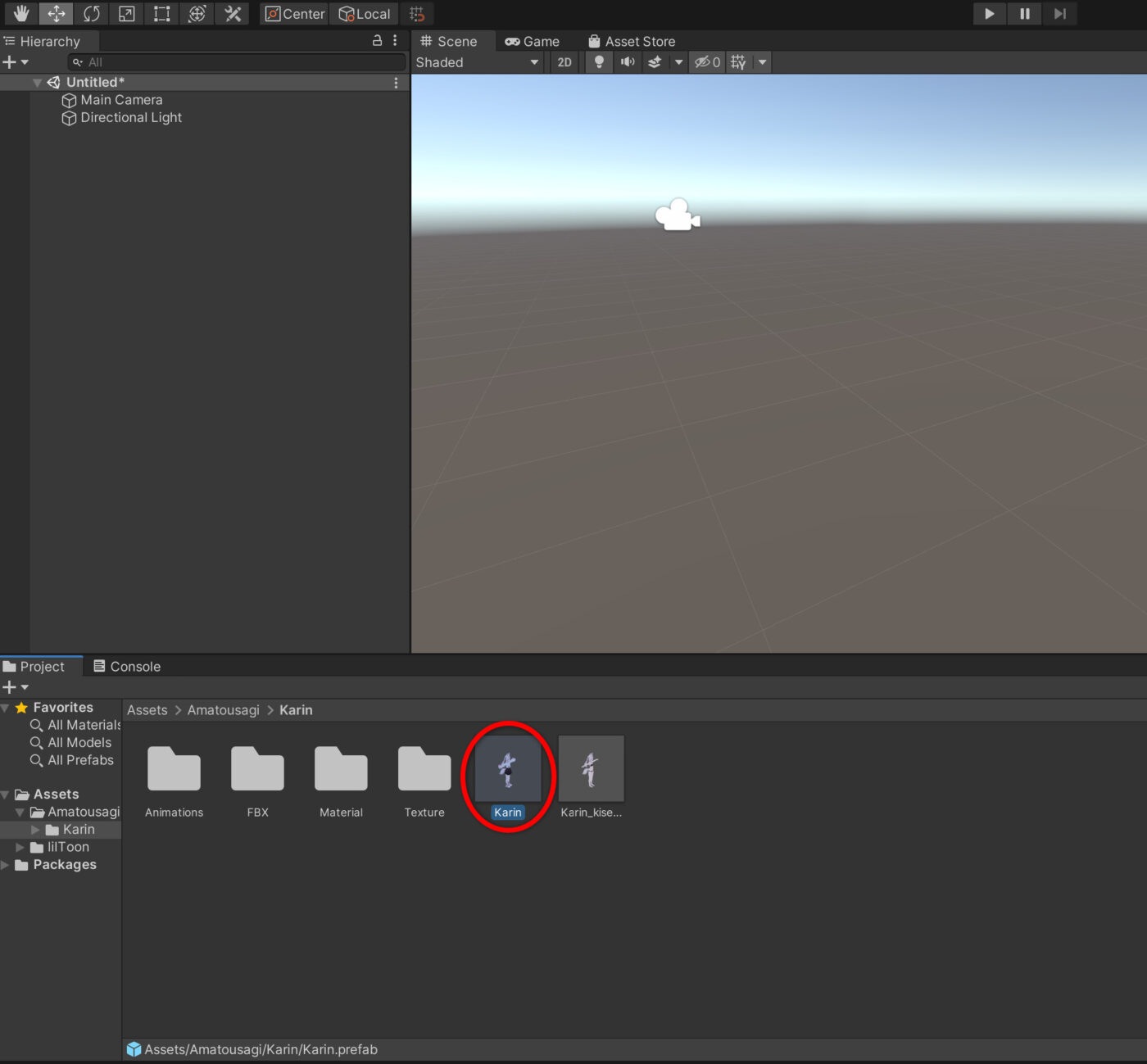Select the Karin prefab thumbnail
The height and width of the screenshot is (1064, 1147).
[508, 768]
